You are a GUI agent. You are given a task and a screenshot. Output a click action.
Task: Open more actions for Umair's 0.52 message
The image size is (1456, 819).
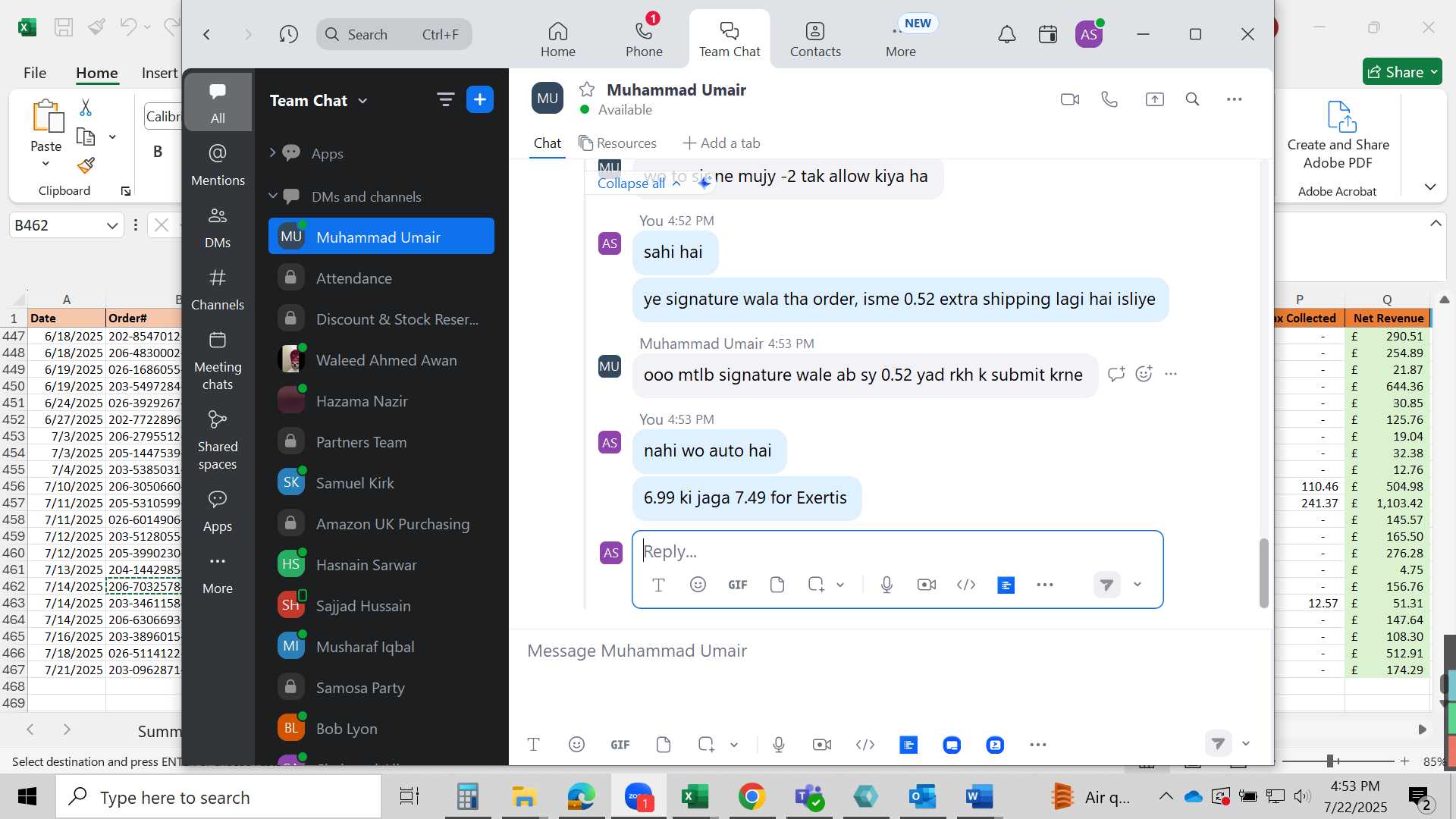click(1171, 374)
